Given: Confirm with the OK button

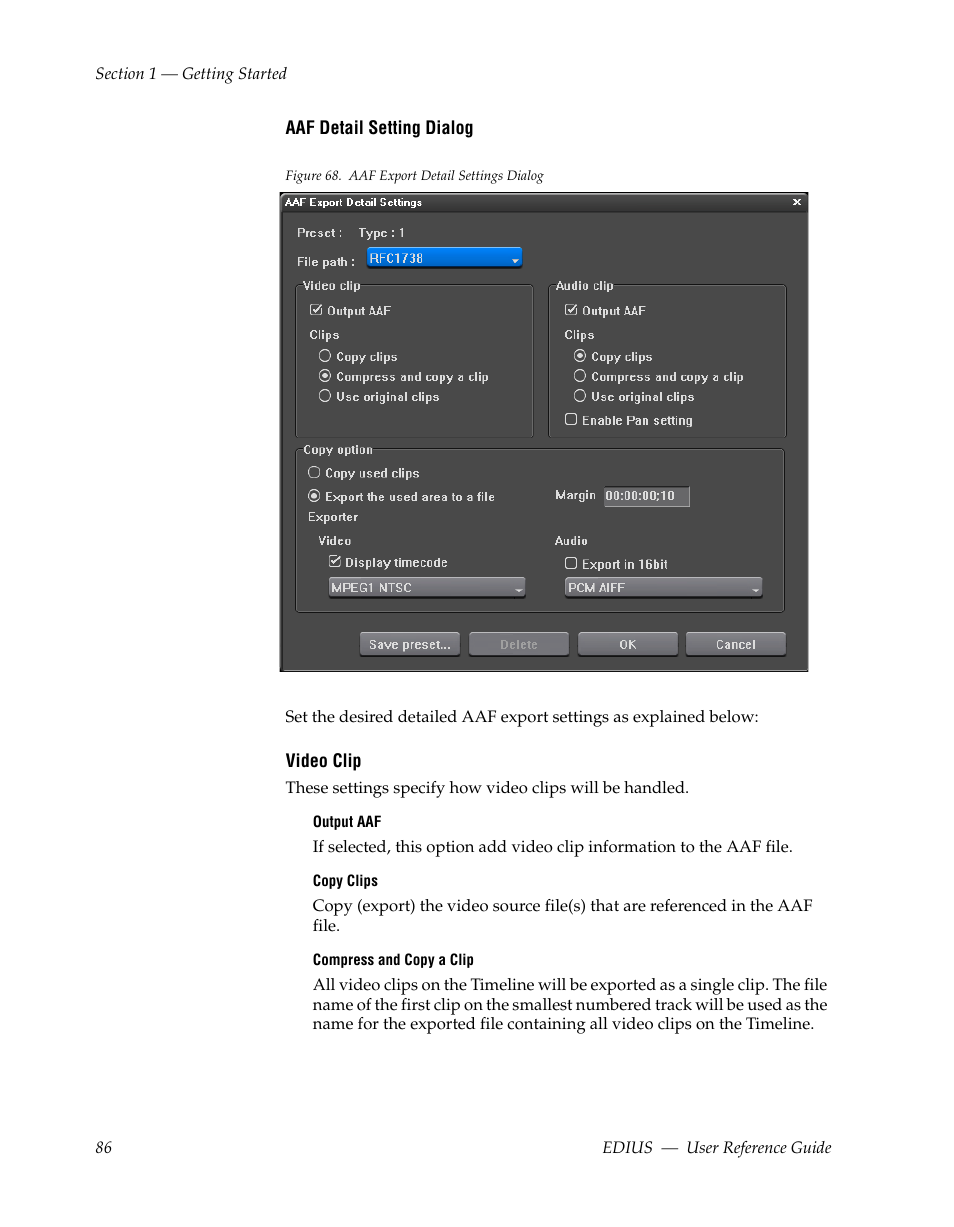Looking at the screenshot, I should tap(628, 645).
